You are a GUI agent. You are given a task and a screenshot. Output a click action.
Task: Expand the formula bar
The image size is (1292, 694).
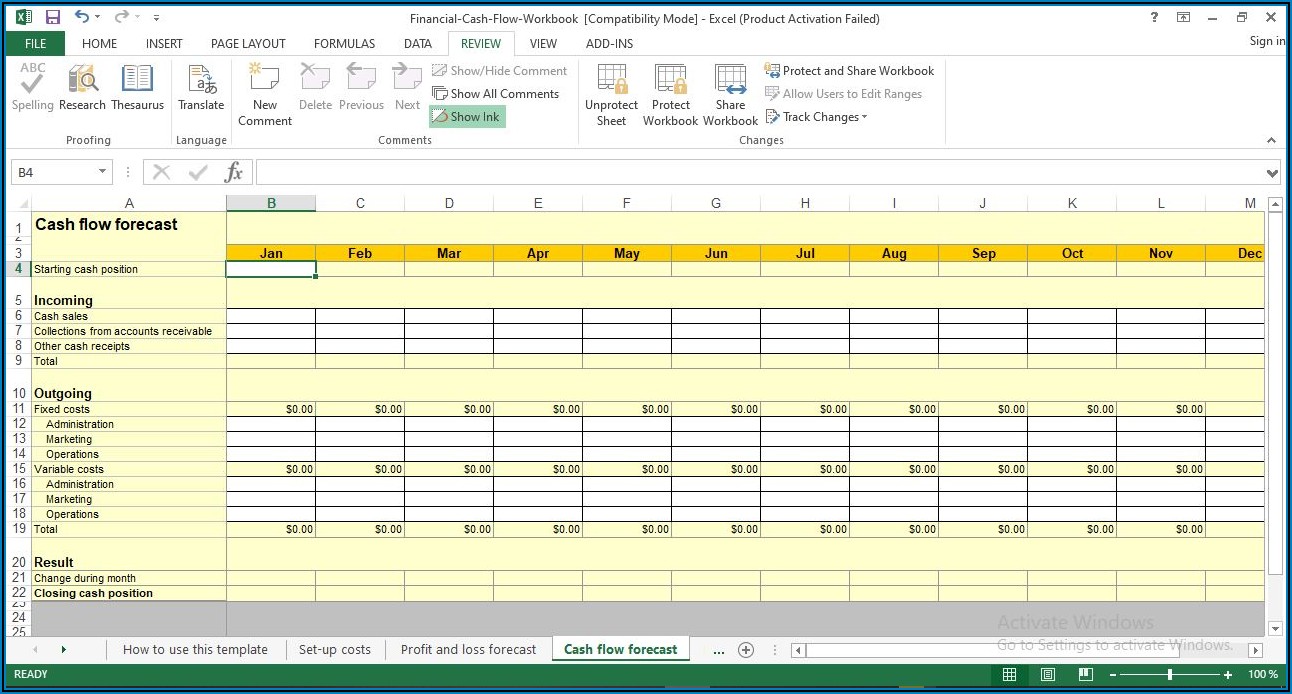click(1272, 173)
